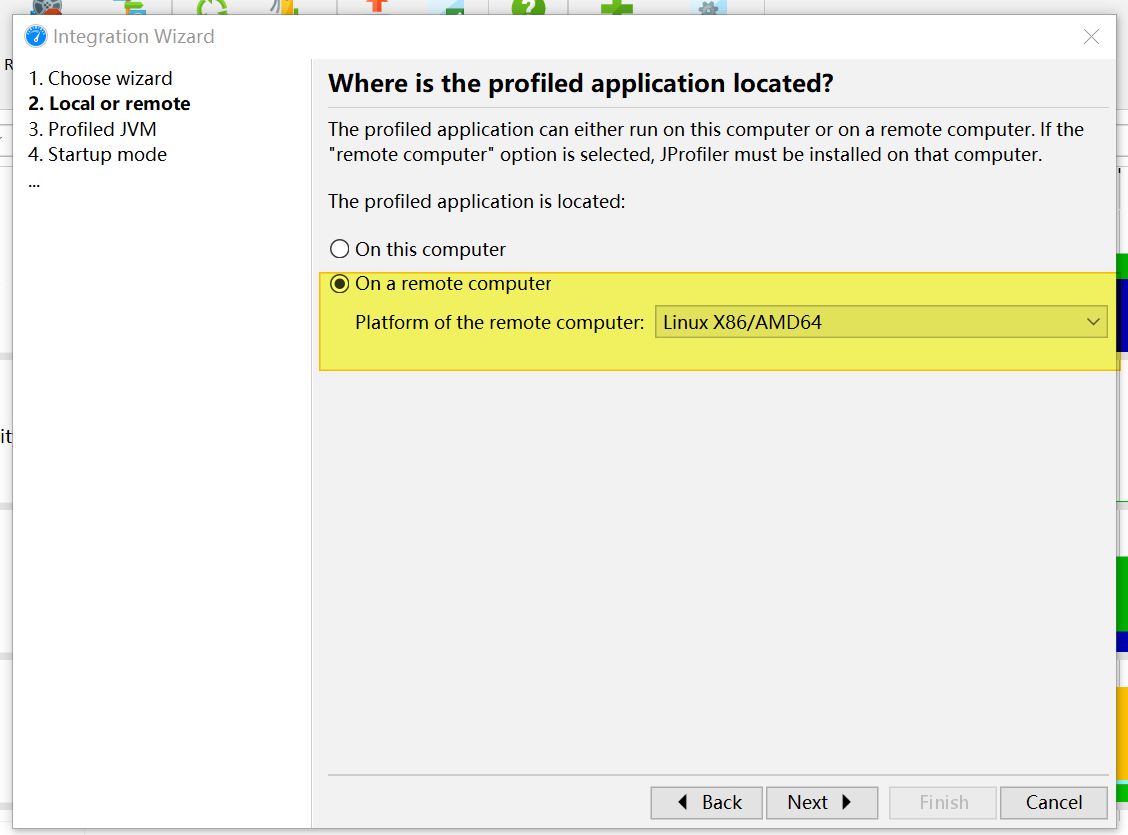Select the "On this computer" radio option
1128x835 pixels.
(417, 250)
